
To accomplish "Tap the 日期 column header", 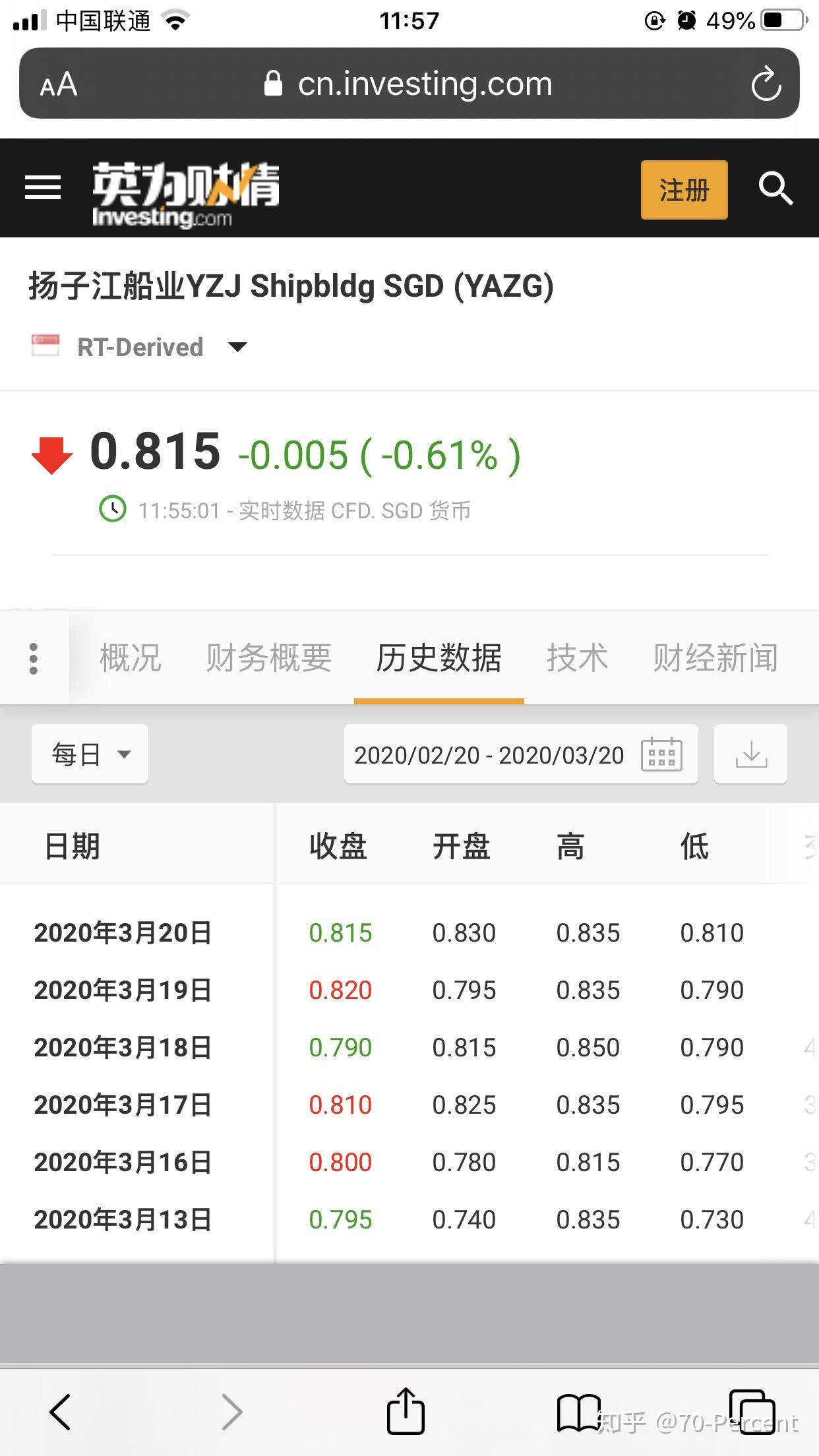I will point(72,846).
